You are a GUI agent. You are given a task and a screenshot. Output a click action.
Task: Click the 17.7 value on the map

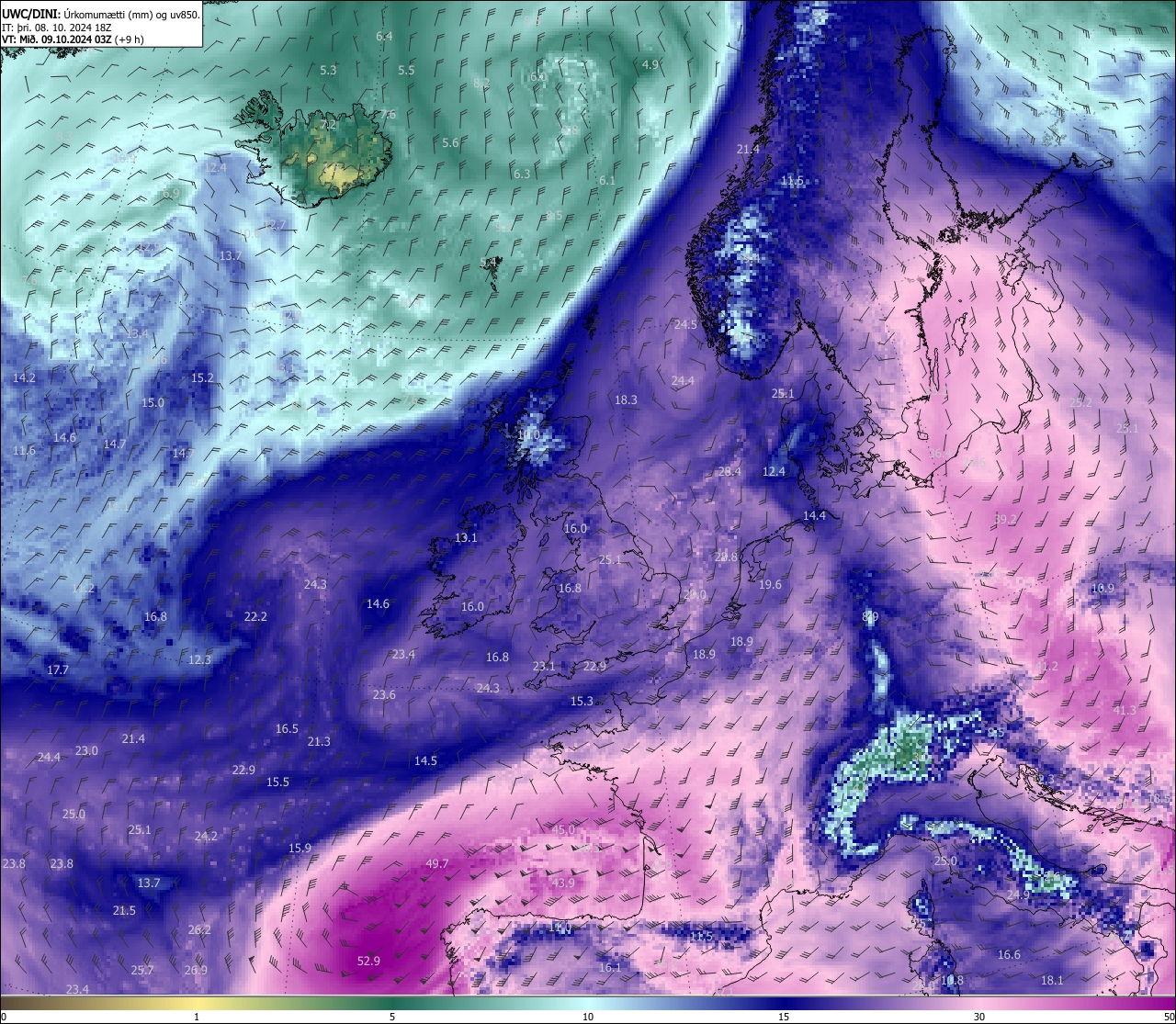[58, 670]
